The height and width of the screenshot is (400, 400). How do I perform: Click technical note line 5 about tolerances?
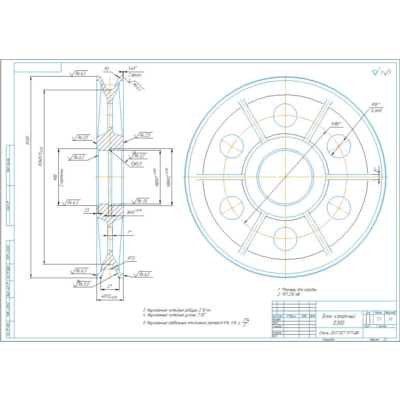click(x=197, y=323)
